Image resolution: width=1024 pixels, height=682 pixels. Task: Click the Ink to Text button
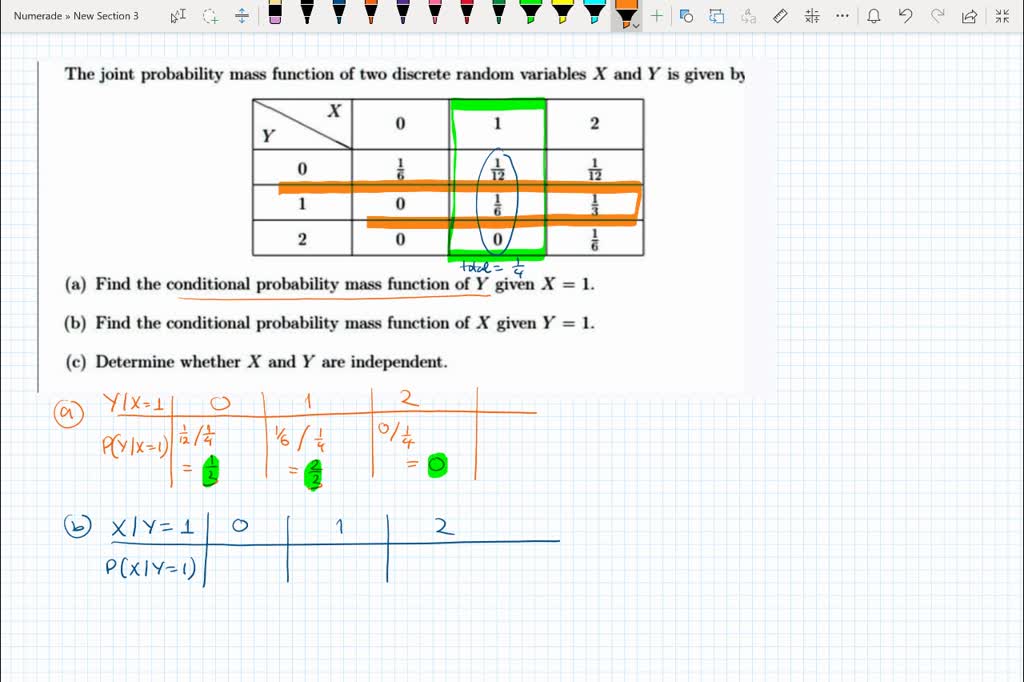coord(748,16)
